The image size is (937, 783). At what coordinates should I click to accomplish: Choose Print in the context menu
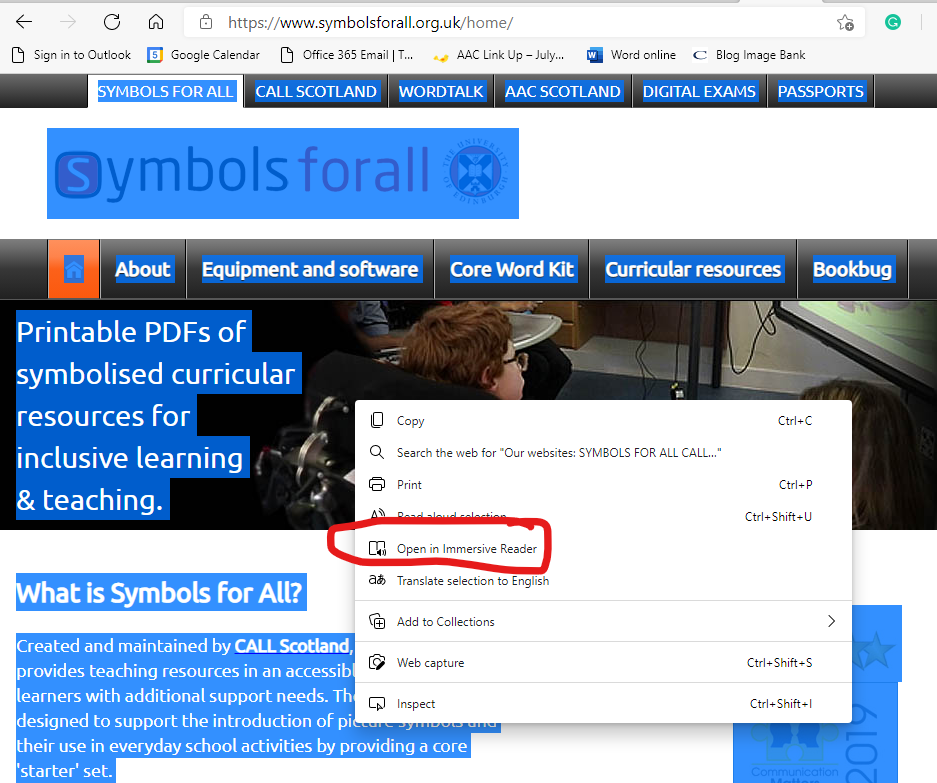pos(603,485)
